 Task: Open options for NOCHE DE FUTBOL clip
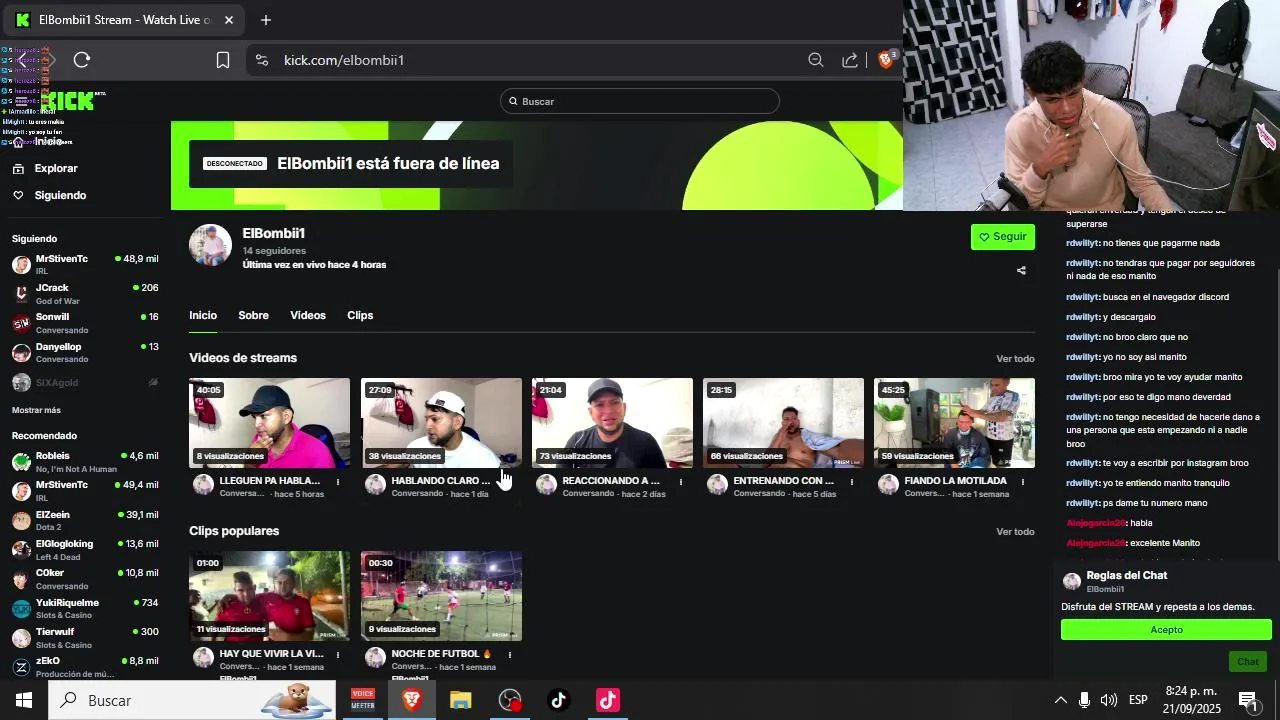[510, 655]
